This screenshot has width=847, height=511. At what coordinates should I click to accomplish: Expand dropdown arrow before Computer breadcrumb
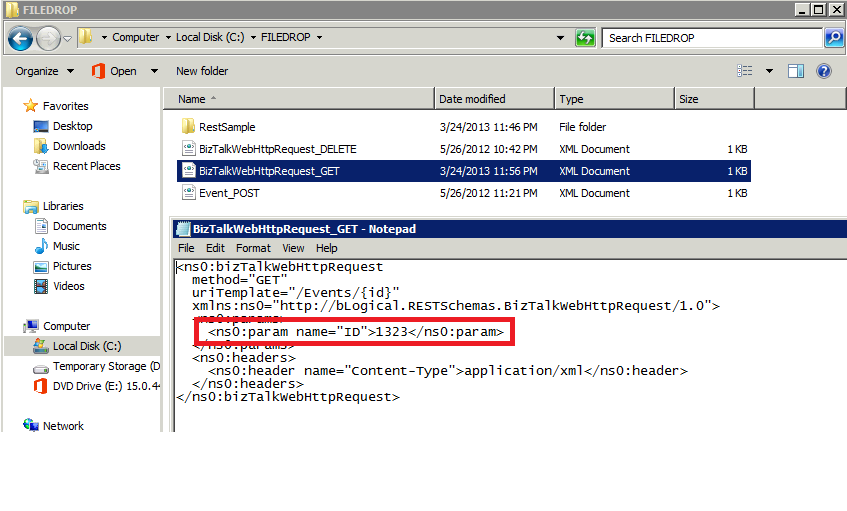tap(104, 37)
